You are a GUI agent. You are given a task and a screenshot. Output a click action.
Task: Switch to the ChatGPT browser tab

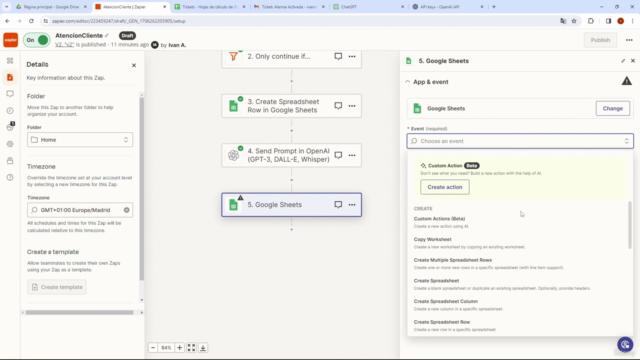tap(367, 7)
